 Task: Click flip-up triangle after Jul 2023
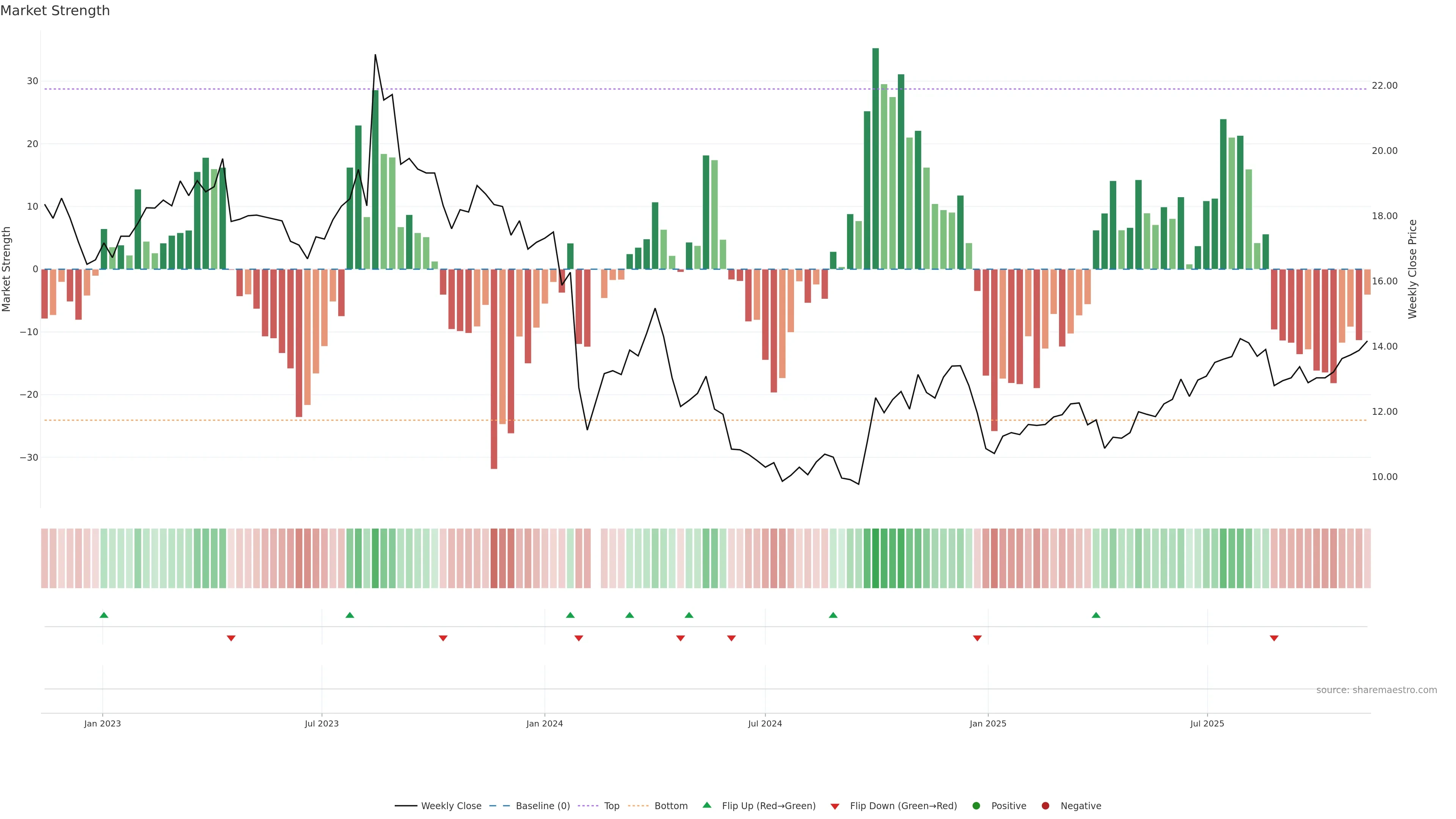click(x=350, y=615)
